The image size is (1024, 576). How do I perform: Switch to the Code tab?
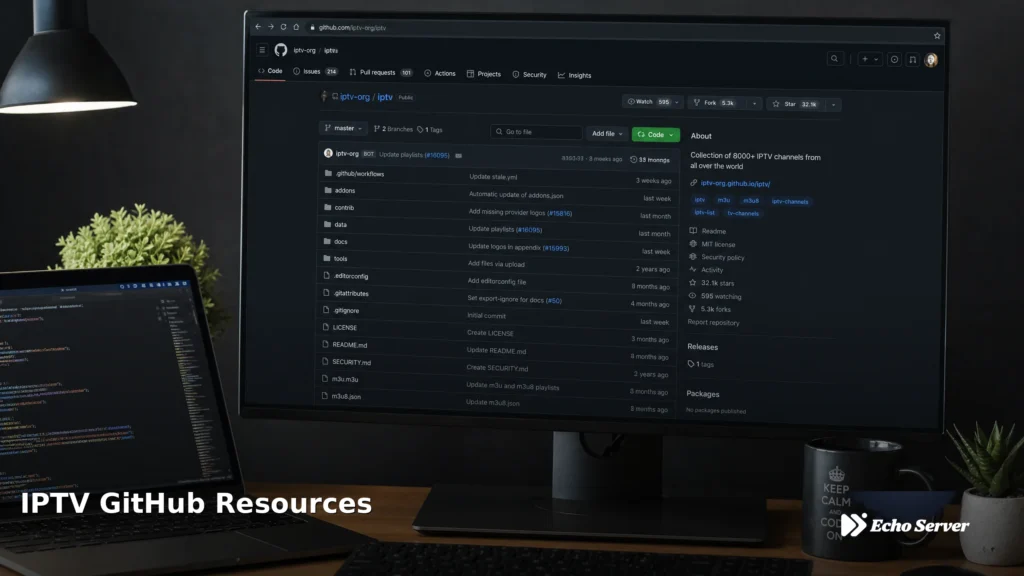coord(270,71)
